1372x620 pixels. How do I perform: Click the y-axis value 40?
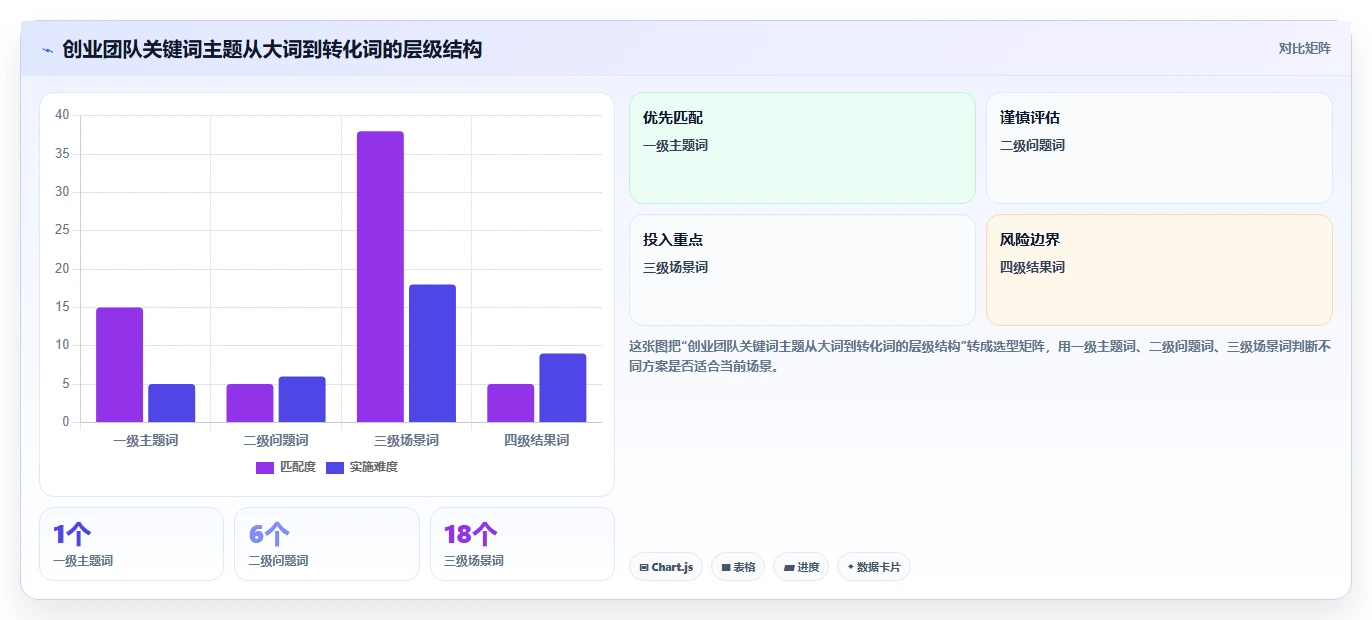tap(62, 115)
